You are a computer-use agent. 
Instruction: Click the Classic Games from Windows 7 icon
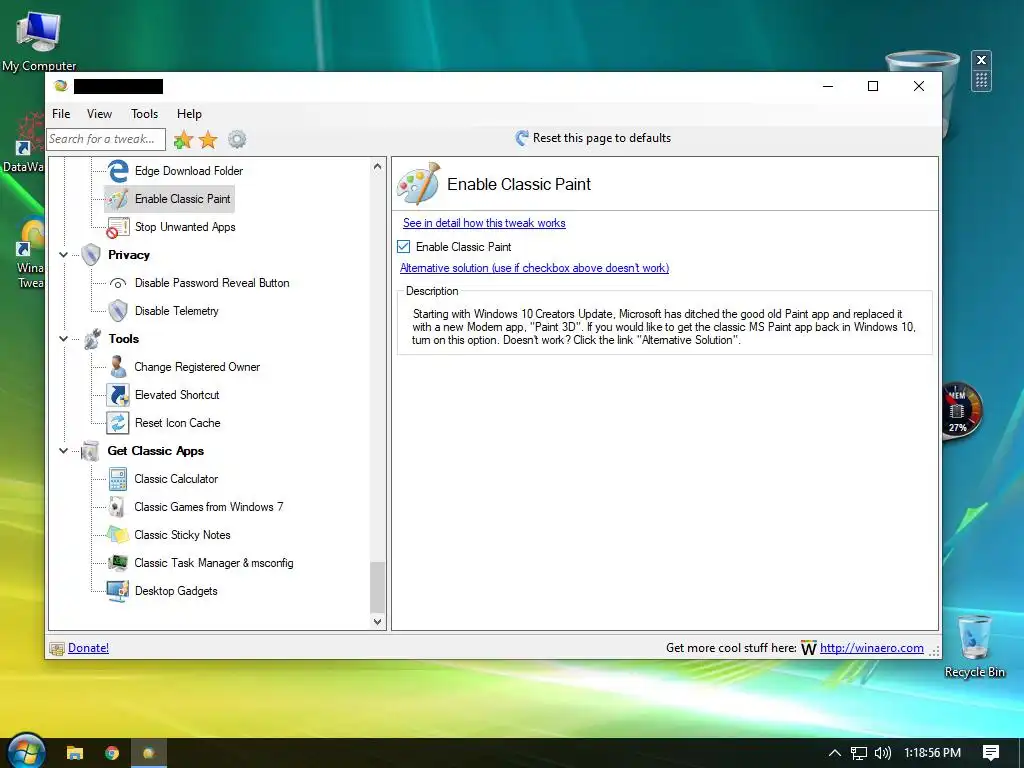[117, 507]
